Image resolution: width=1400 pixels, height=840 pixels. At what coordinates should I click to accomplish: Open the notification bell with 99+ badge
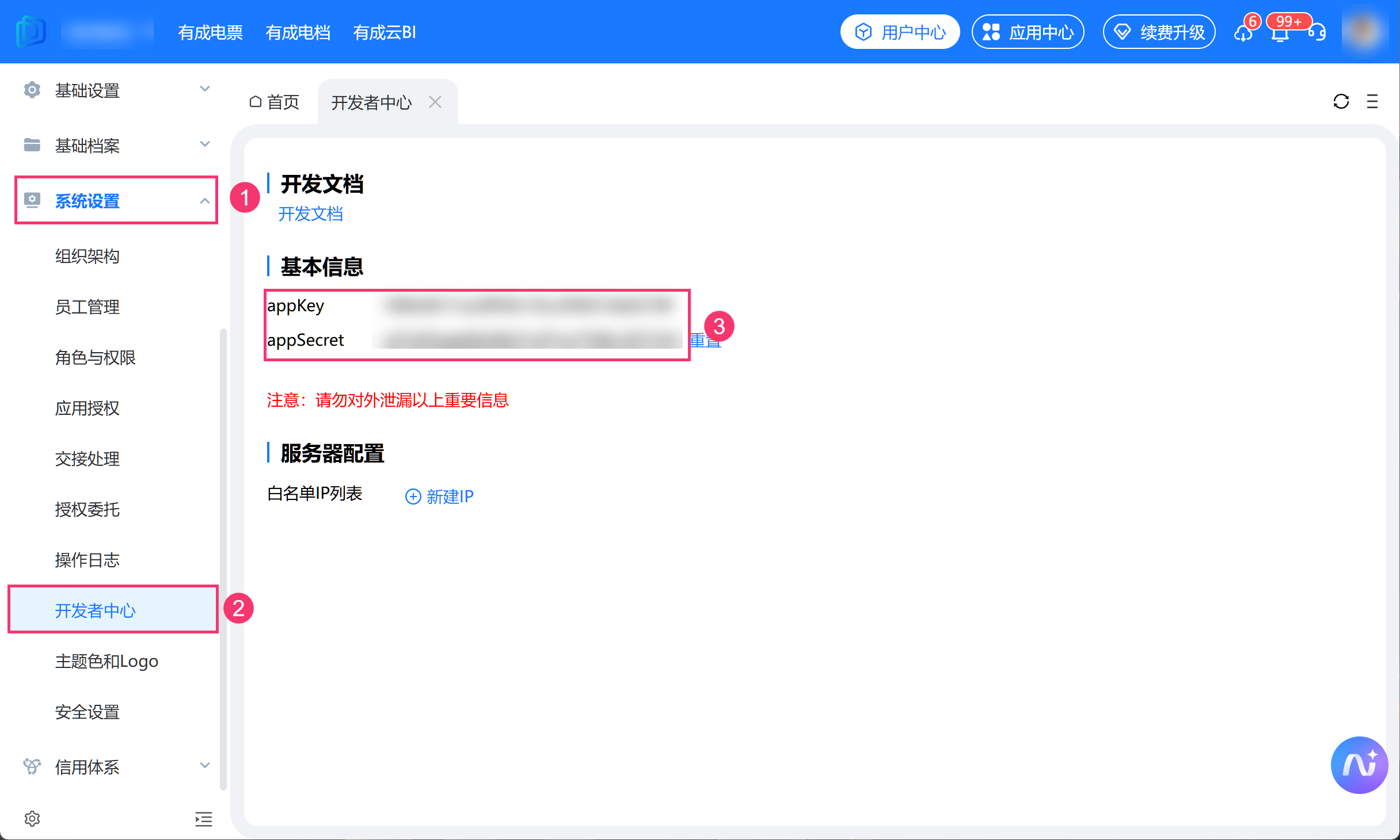coord(1280,33)
